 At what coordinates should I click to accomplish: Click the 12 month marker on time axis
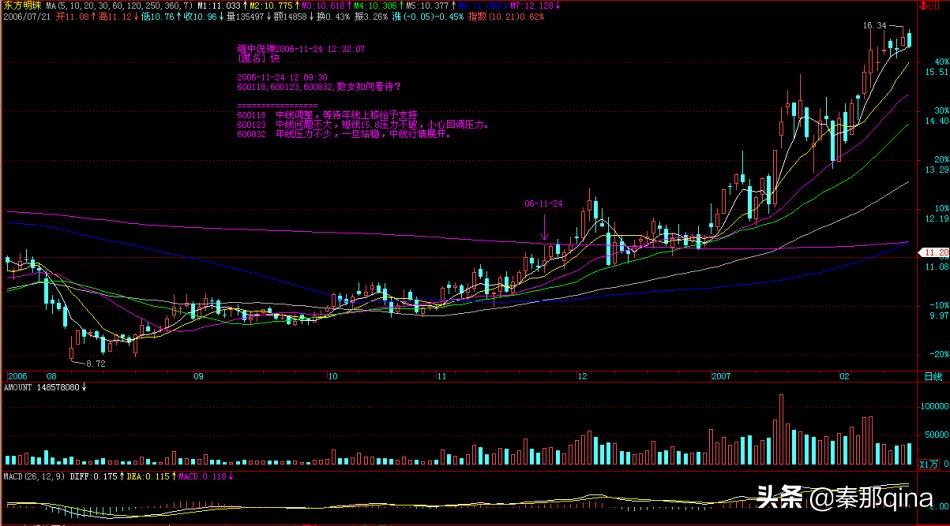[583, 376]
